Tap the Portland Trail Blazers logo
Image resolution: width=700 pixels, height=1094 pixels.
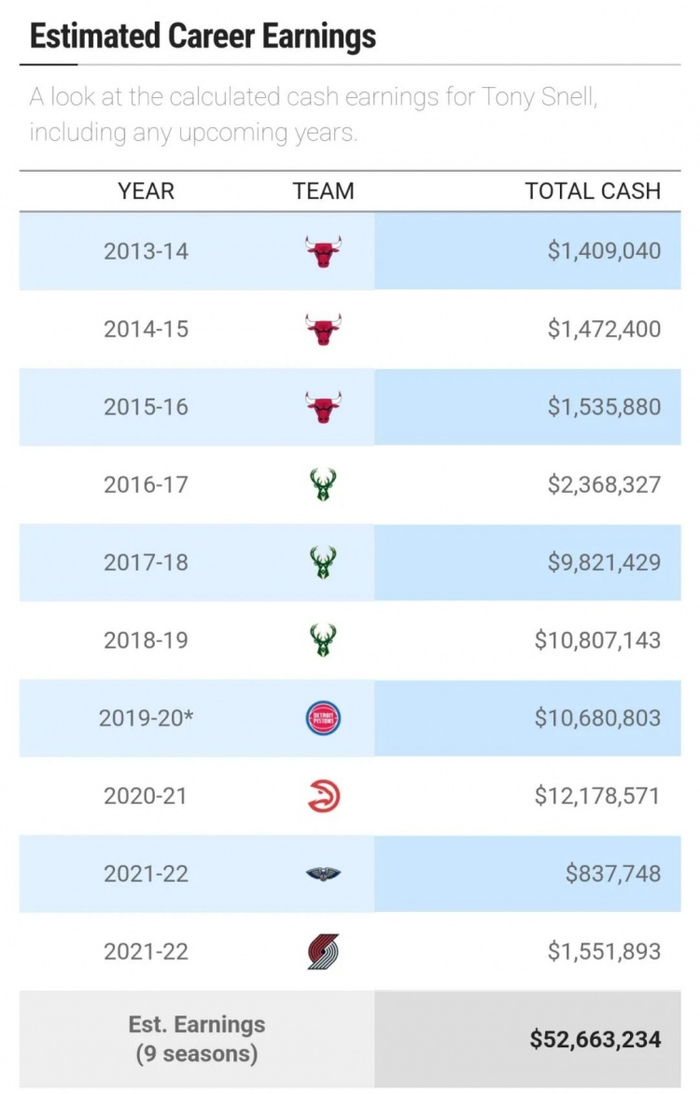click(323, 951)
